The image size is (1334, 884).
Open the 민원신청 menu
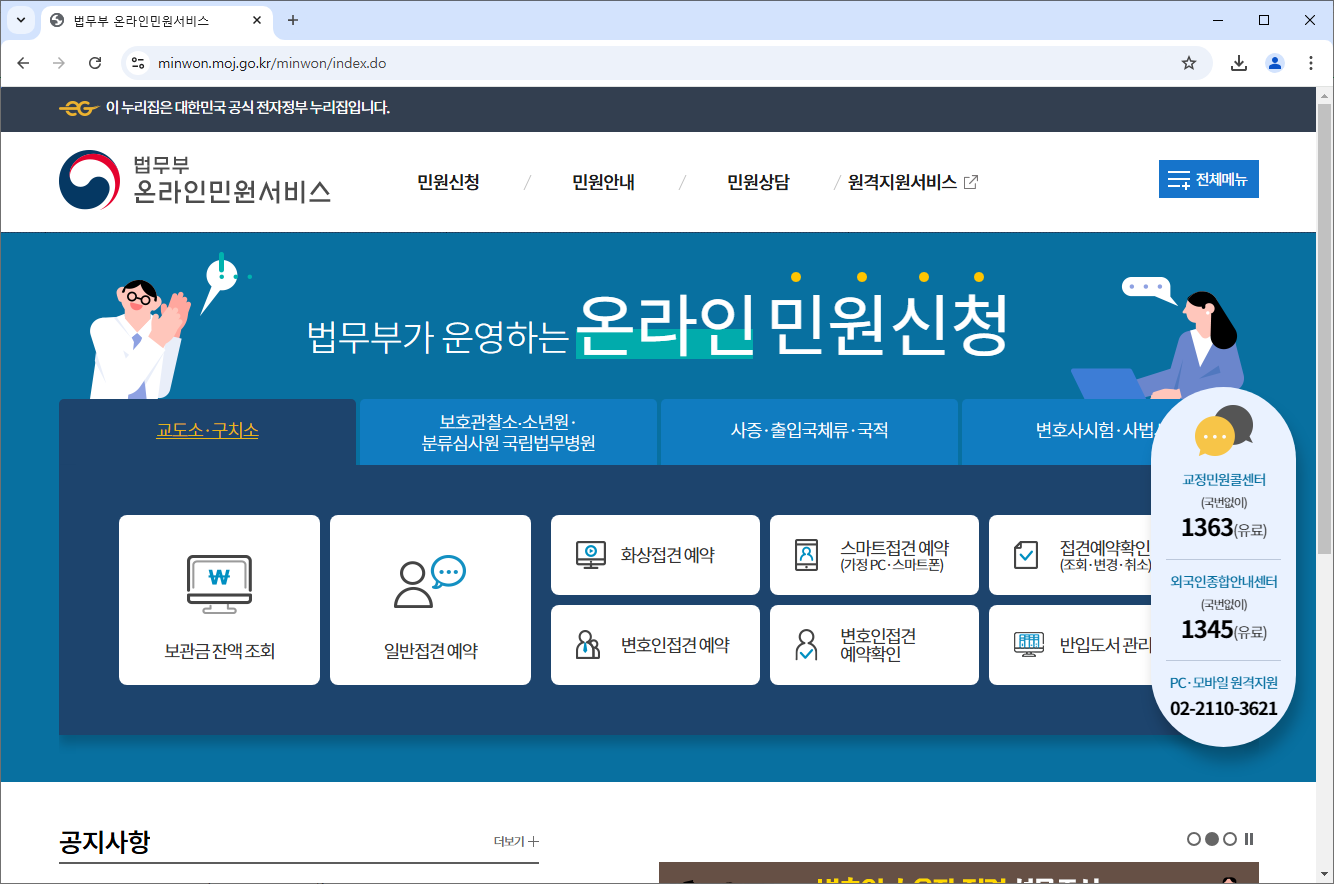[x=446, y=182]
